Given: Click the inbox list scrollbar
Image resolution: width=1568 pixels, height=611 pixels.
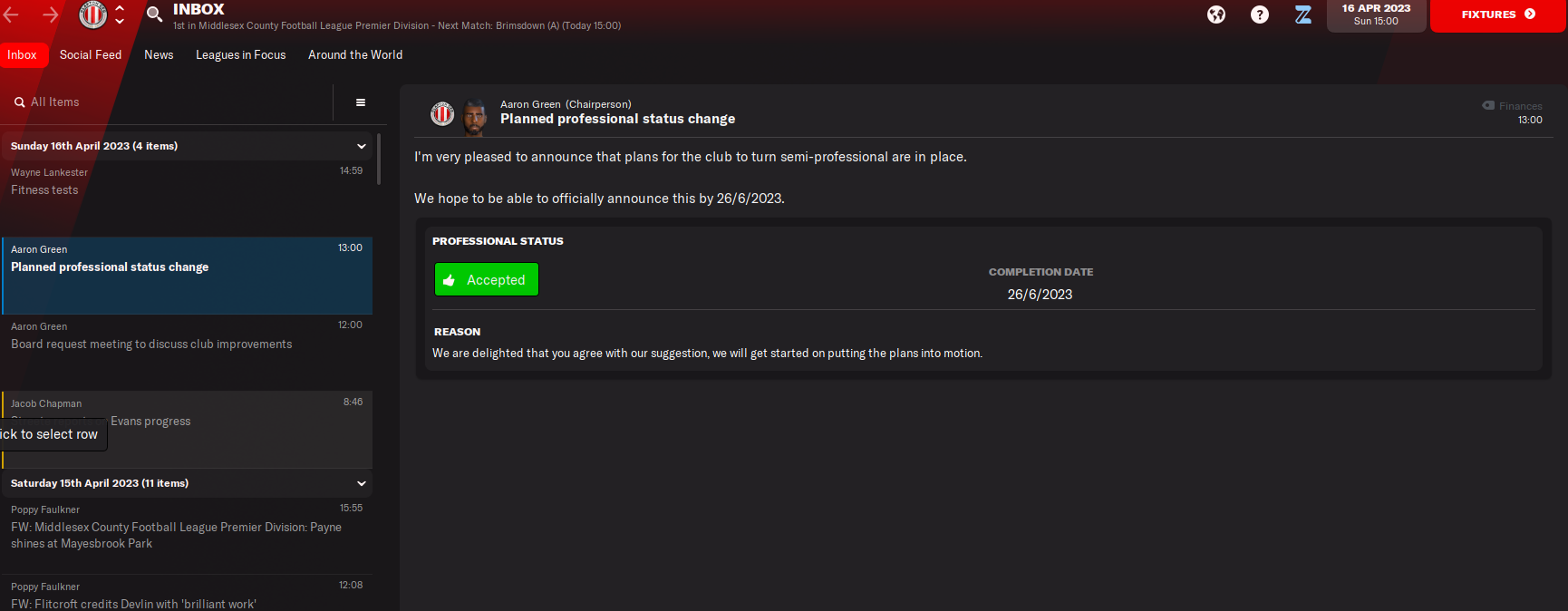Looking at the screenshot, I should [379, 160].
